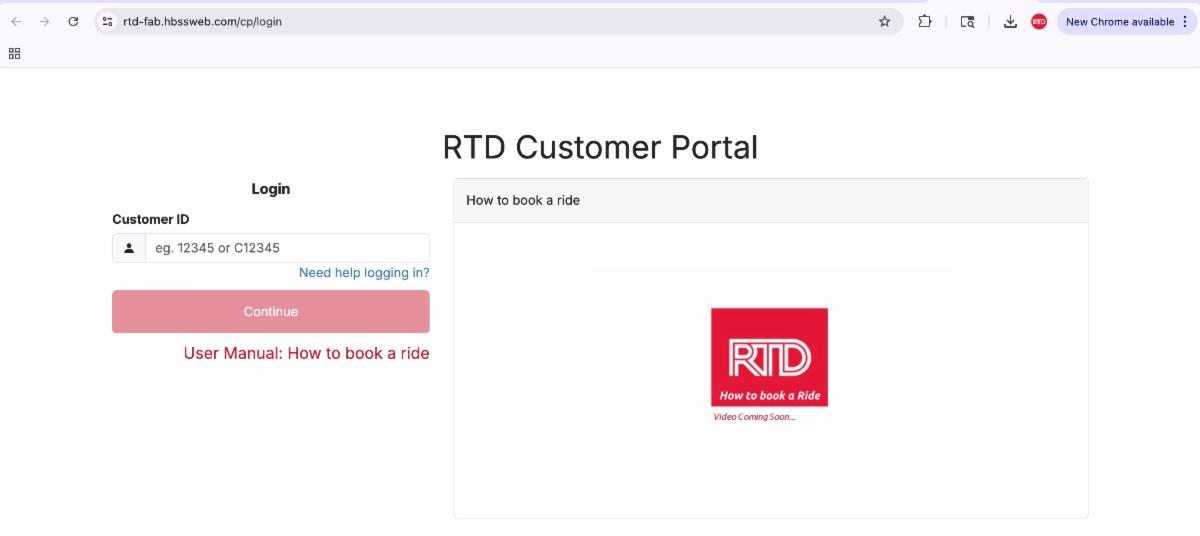The image size is (1200, 536).
Task: Click the RTD Customer Portal heading
Action: click(600, 147)
